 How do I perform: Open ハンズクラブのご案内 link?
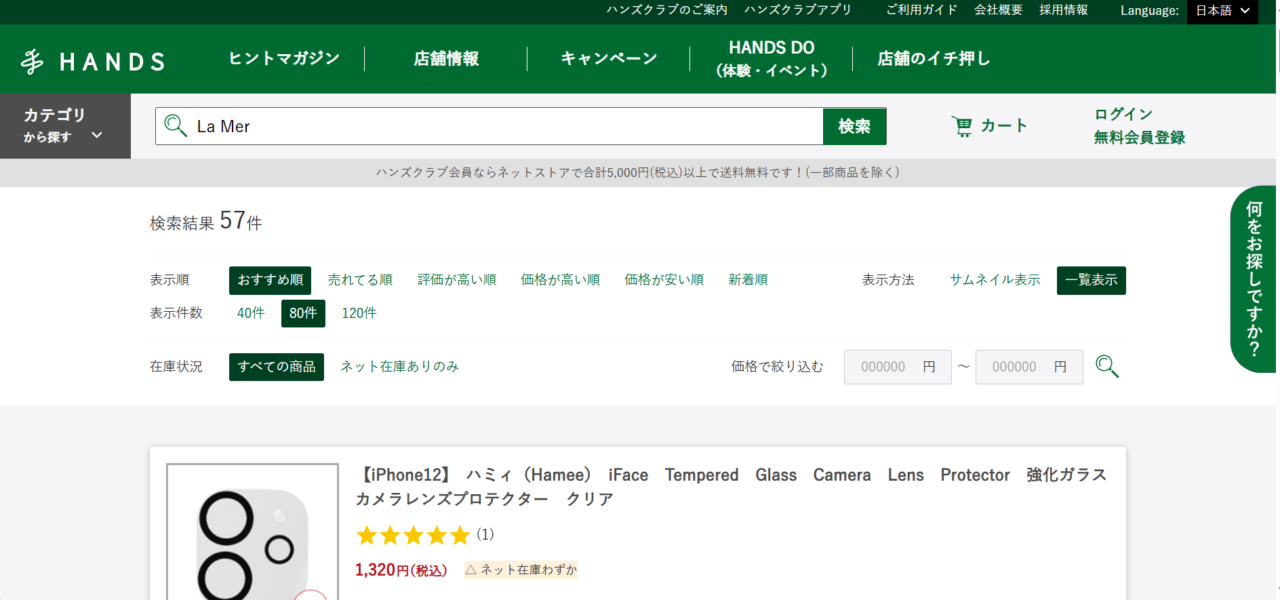pos(667,10)
